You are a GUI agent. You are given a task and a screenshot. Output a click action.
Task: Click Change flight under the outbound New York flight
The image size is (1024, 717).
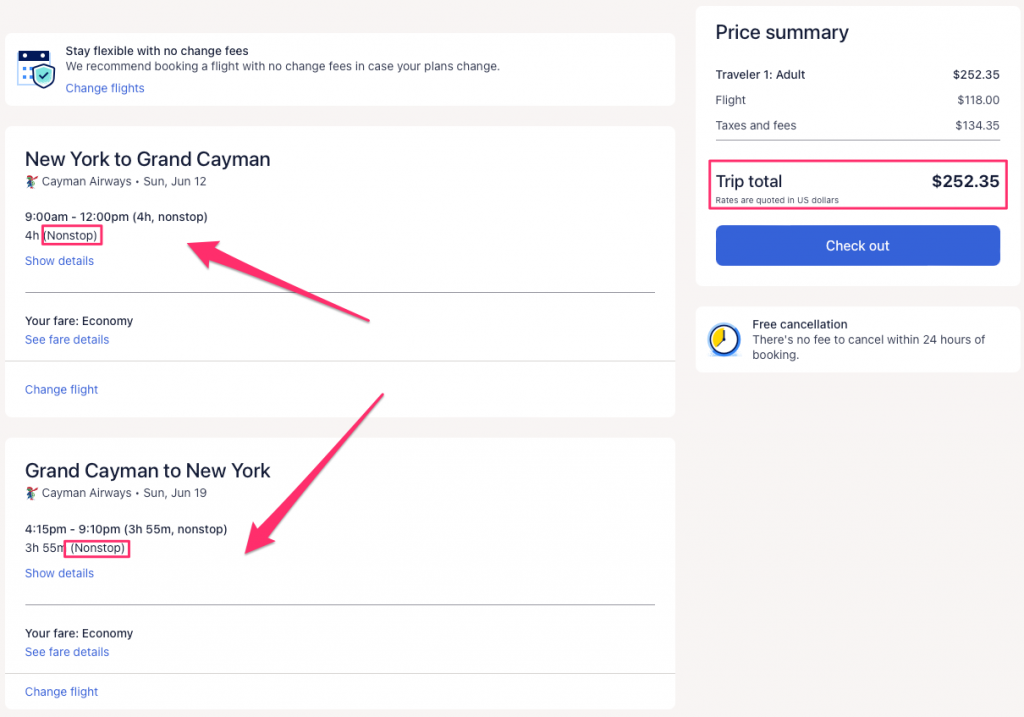click(61, 390)
